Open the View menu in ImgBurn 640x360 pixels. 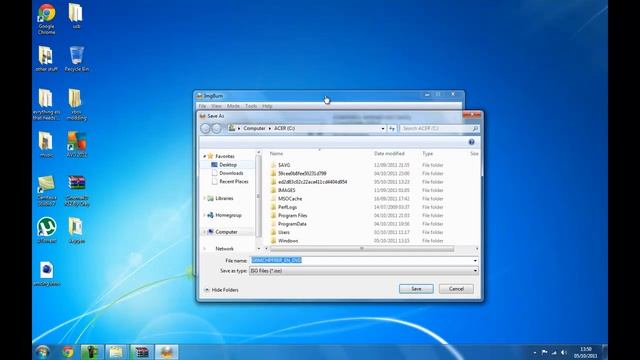216,106
